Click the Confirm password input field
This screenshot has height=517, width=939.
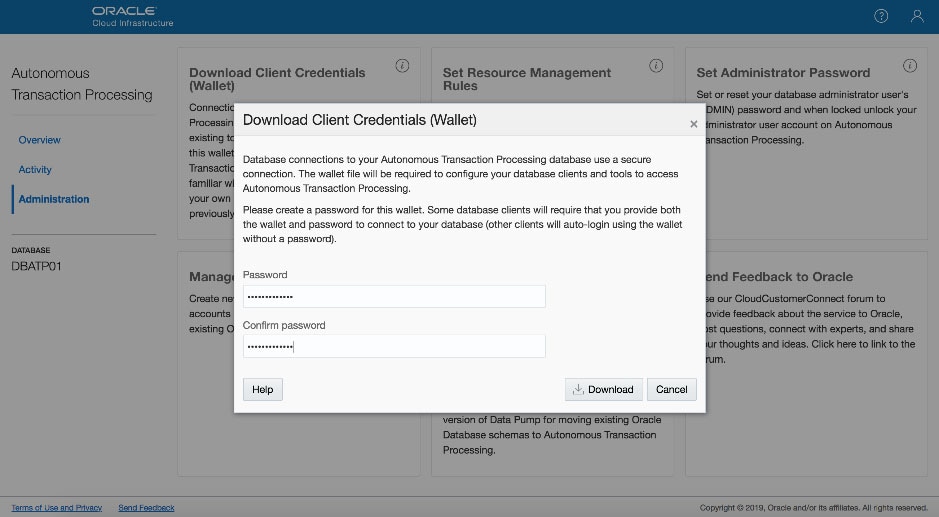coord(394,346)
